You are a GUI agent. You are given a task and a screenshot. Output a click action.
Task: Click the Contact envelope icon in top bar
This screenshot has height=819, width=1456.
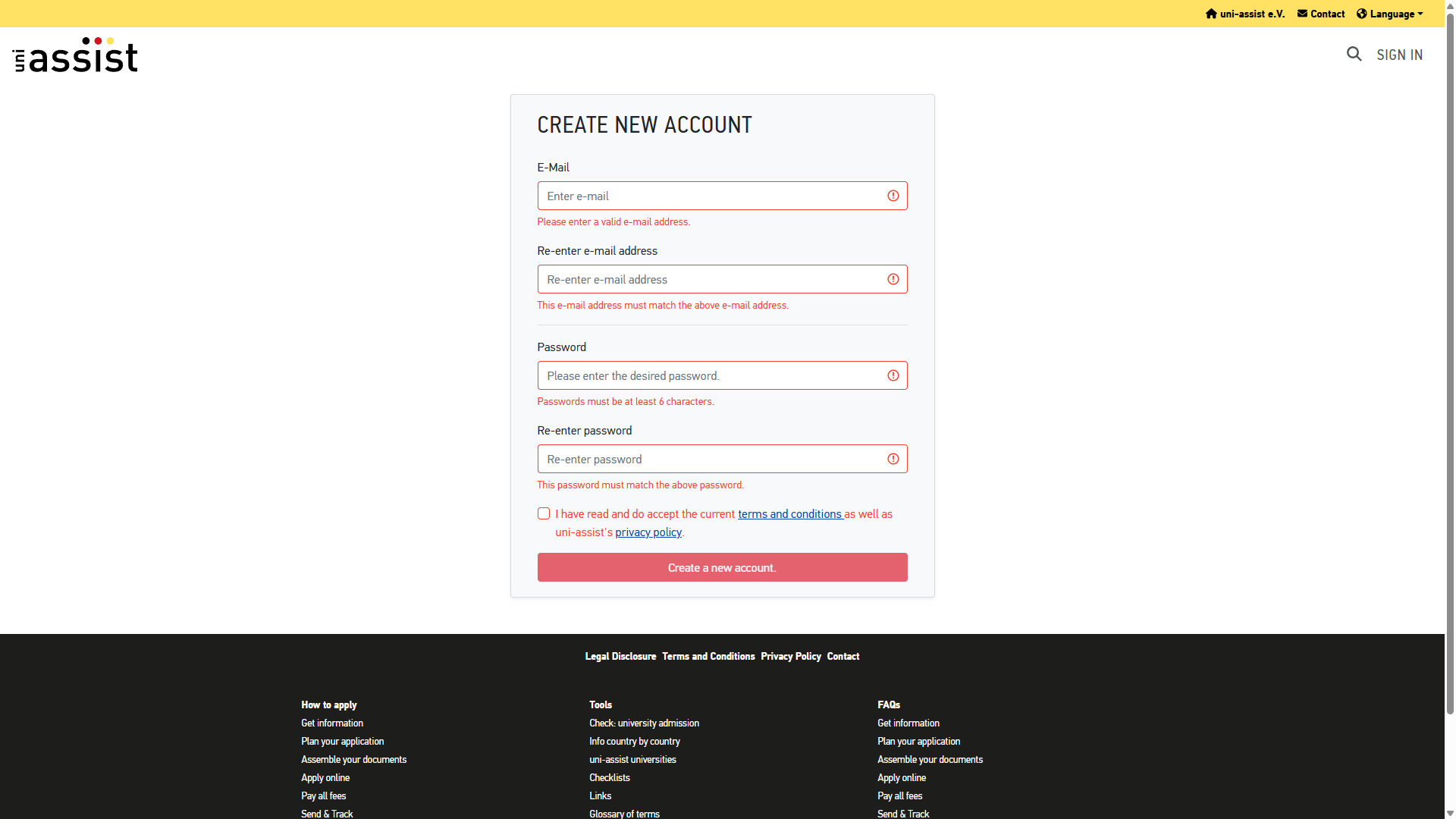[1302, 14]
